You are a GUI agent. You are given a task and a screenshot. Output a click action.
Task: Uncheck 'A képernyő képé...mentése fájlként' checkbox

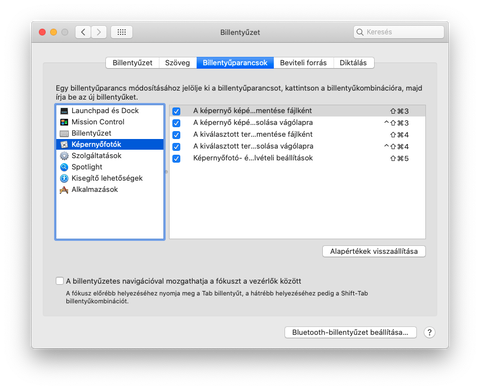[x=176, y=111]
